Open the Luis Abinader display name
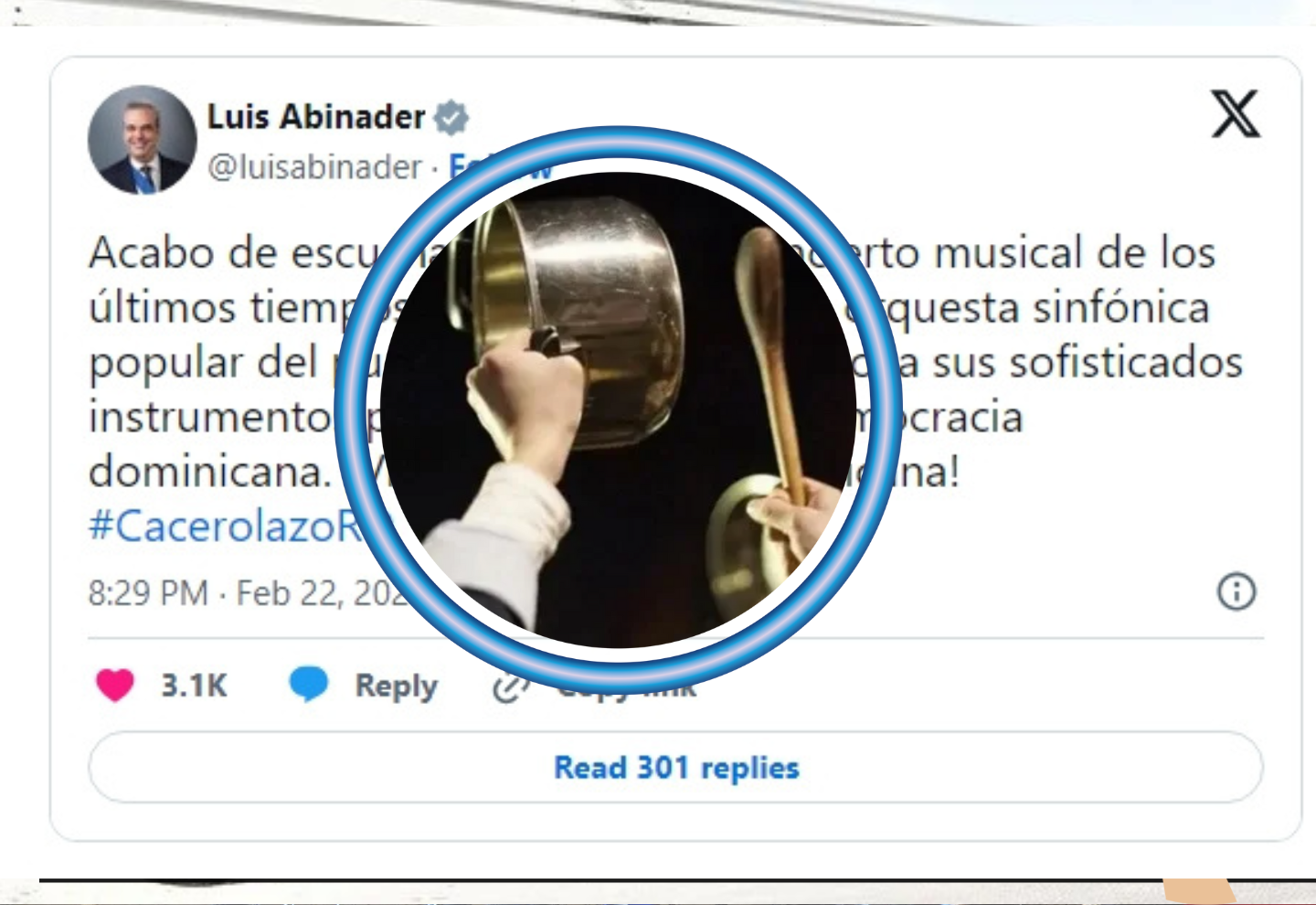This screenshot has width=1316, height=905. coord(316,117)
